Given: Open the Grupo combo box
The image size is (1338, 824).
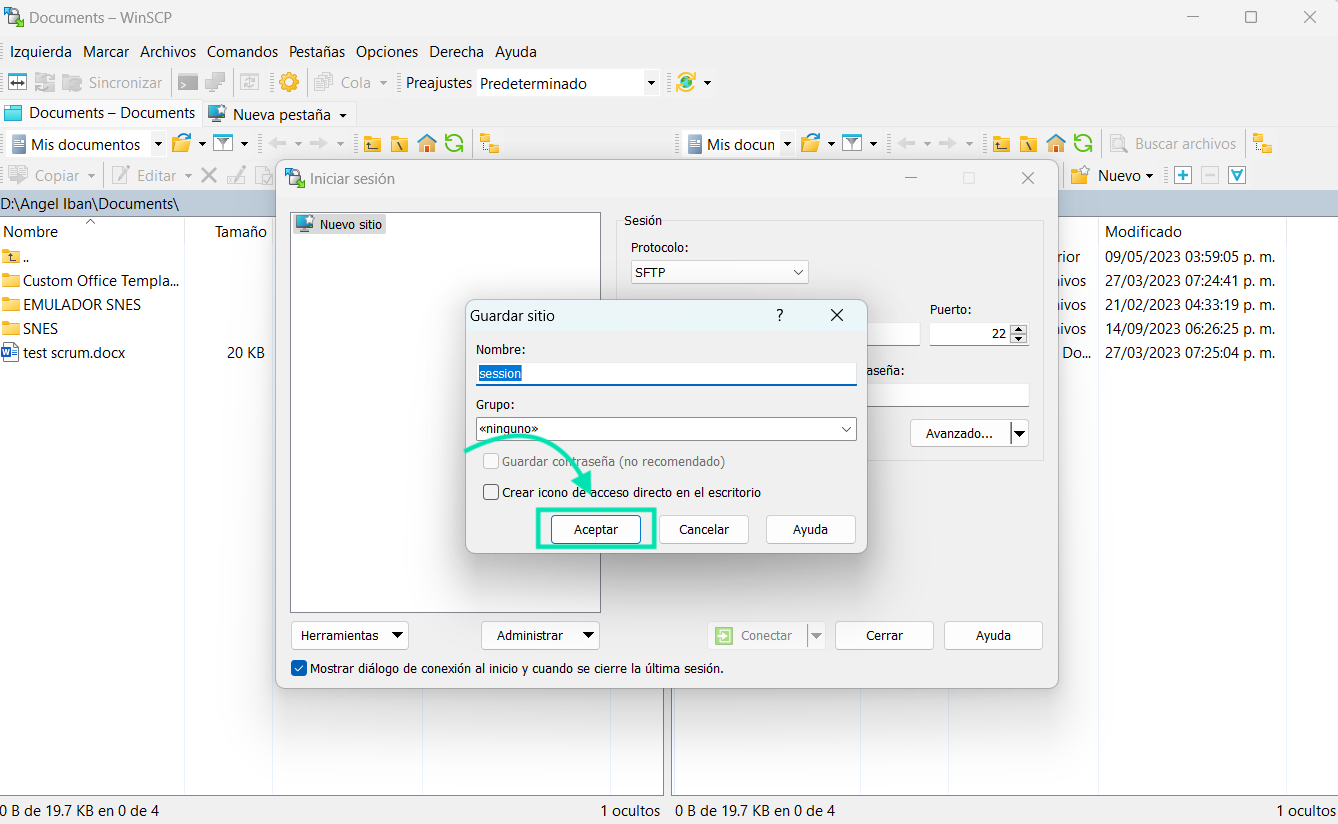Looking at the screenshot, I should tap(666, 429).
